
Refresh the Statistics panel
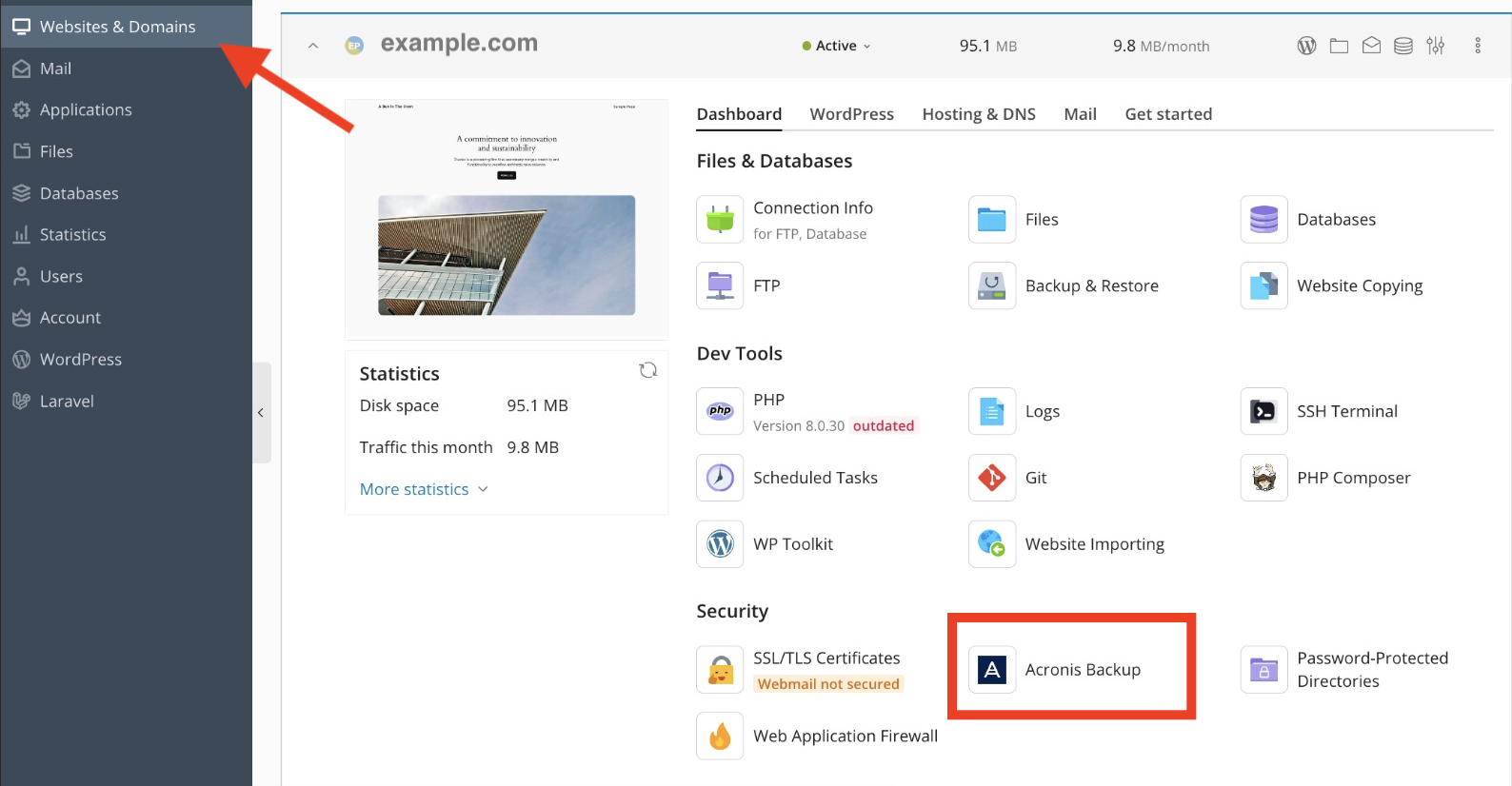648,370
